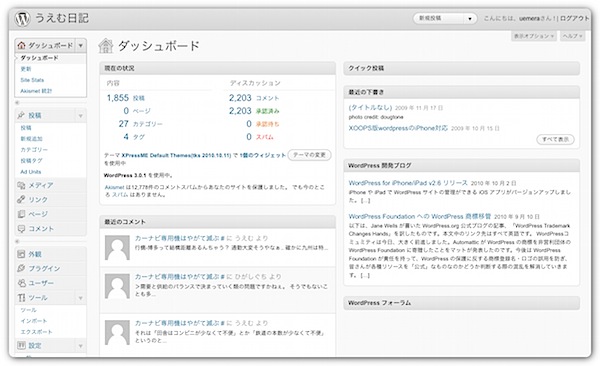Collapse the WordPress 開発ブログ widget header

click(x=461, y=166)
